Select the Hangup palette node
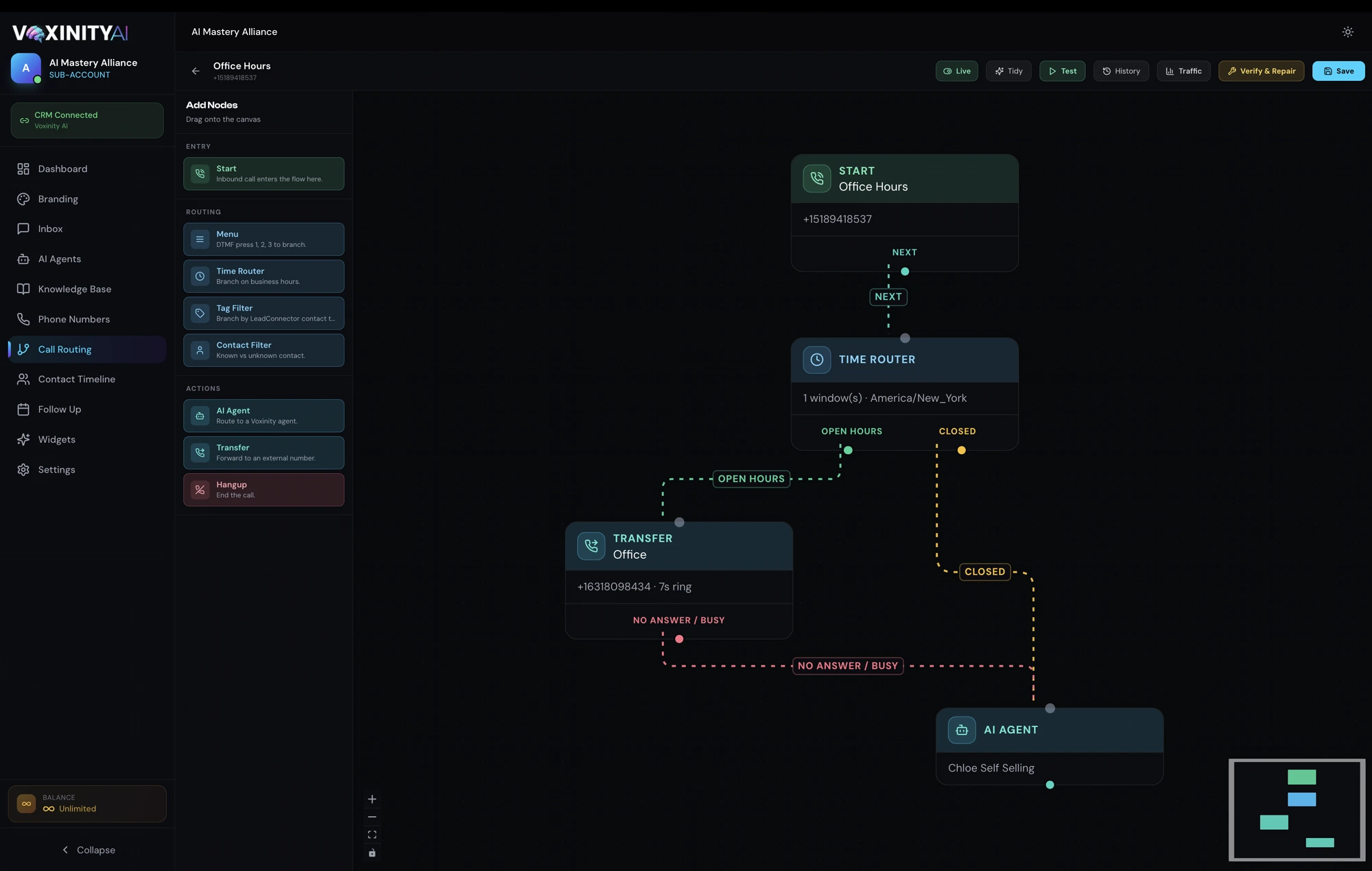1372x871 pixels. coord(263,490)
